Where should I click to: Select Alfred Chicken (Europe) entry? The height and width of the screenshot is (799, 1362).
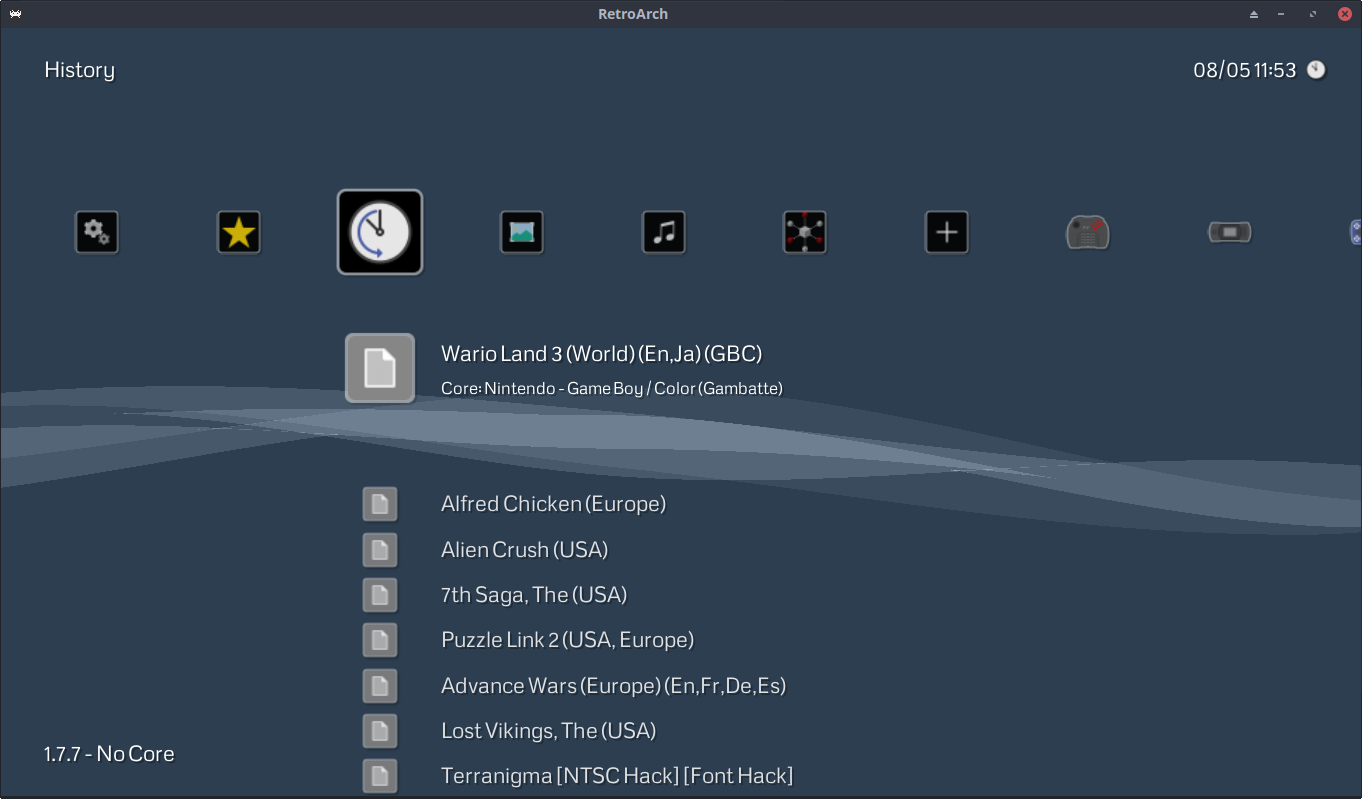(x=553, y=504)
